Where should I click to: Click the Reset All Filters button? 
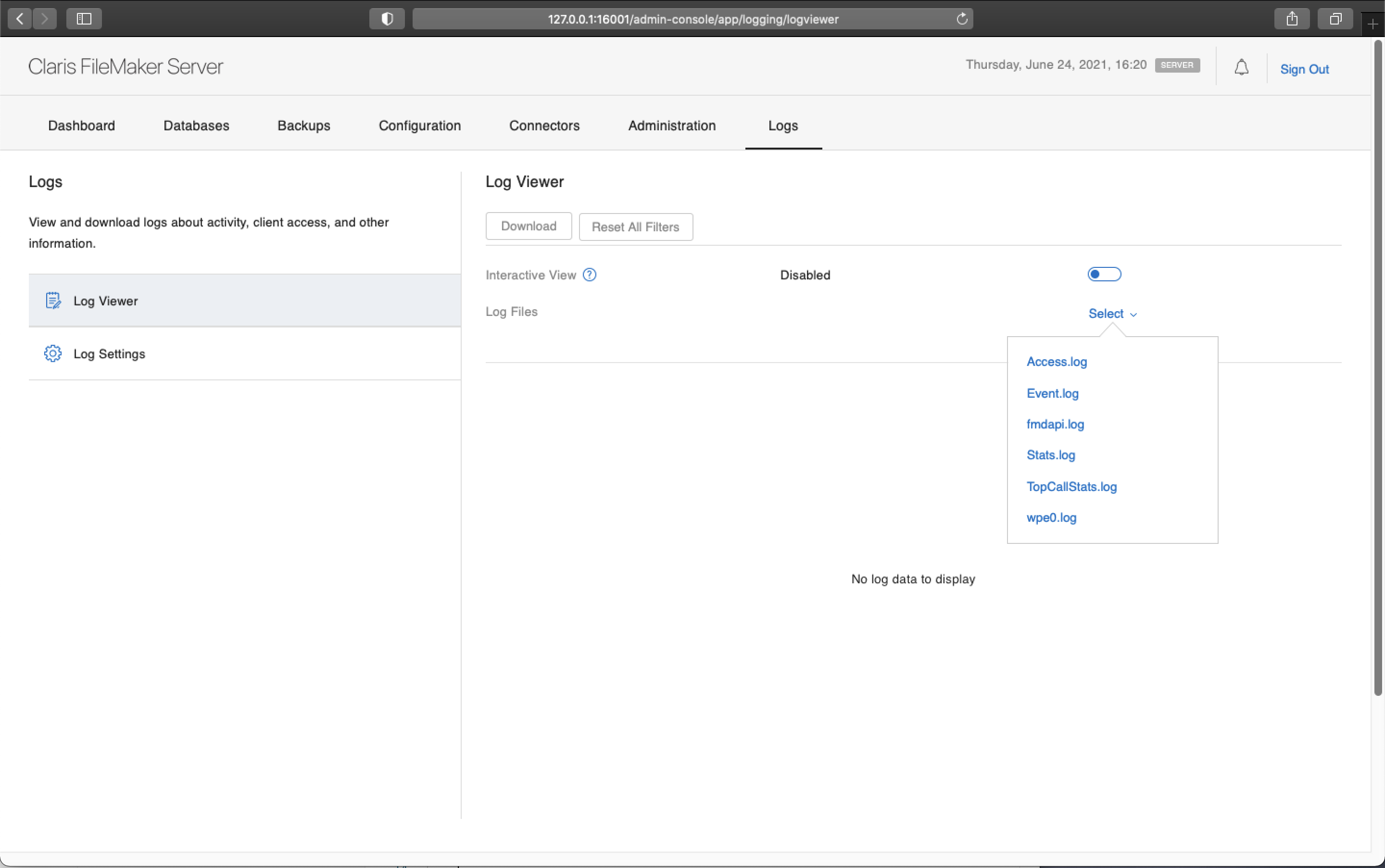pyautogui.click(x=635, y=227)
